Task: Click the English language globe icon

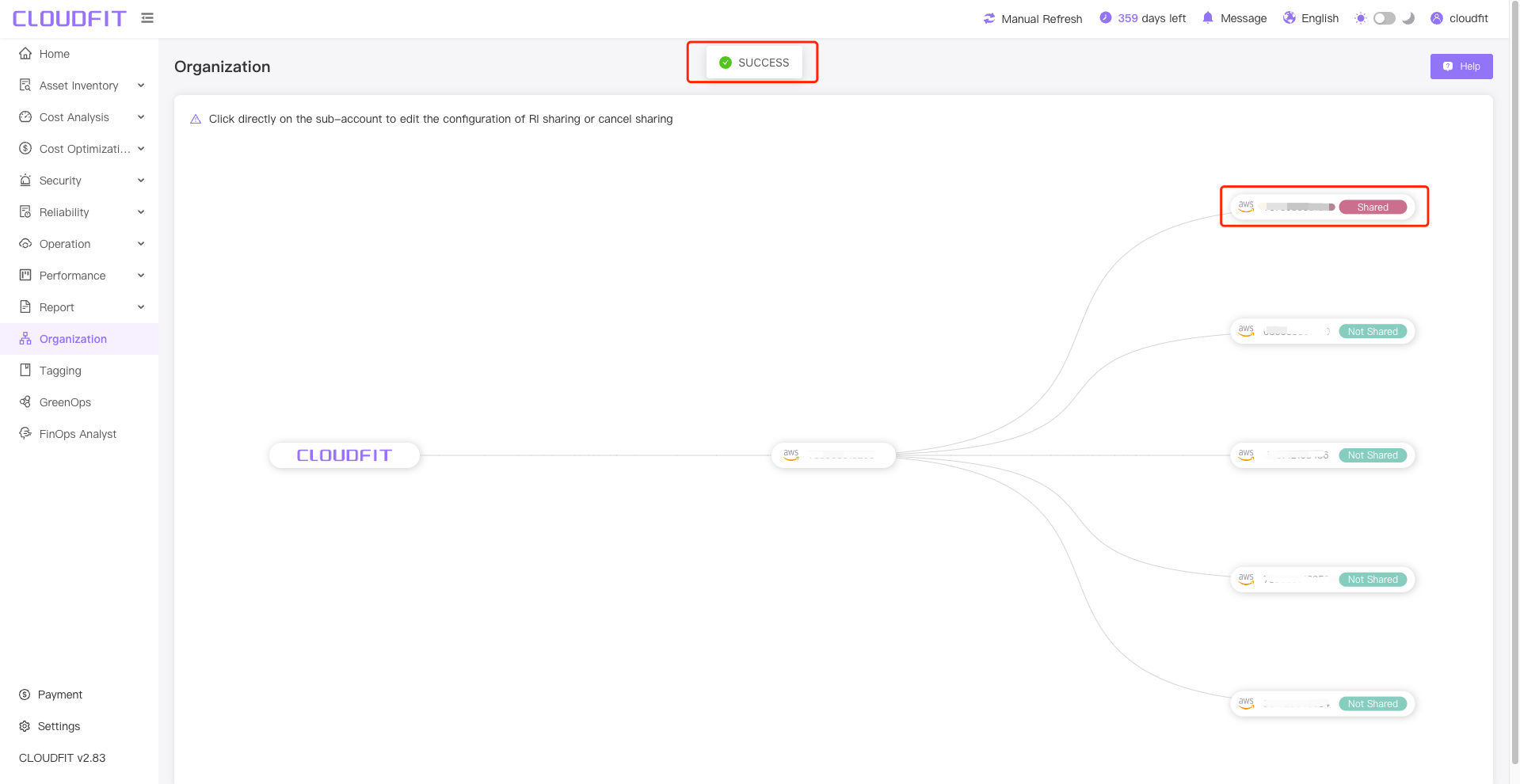Action: (x=1290, y=17)
